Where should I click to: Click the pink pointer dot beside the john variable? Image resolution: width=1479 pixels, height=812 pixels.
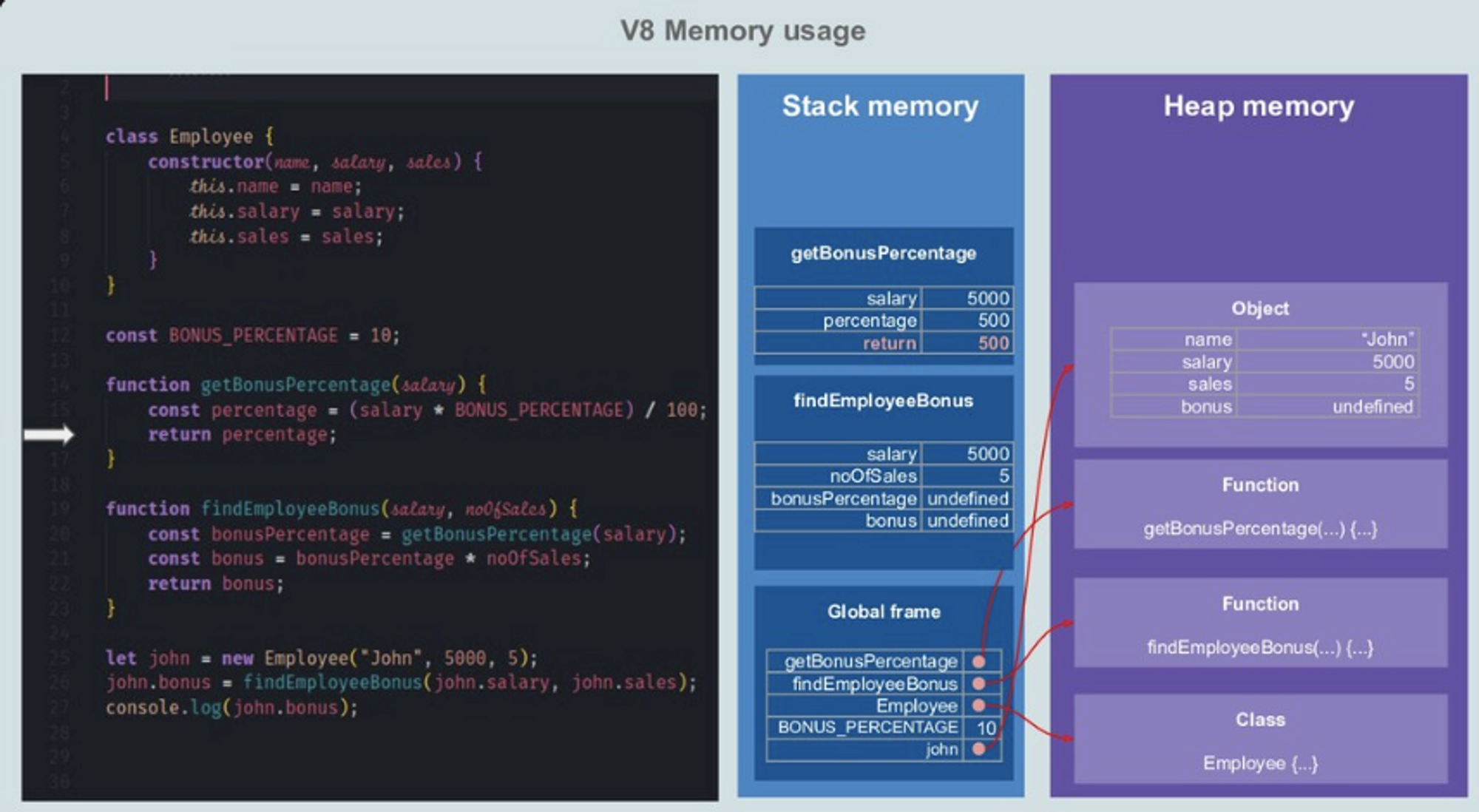click(978, 749)
